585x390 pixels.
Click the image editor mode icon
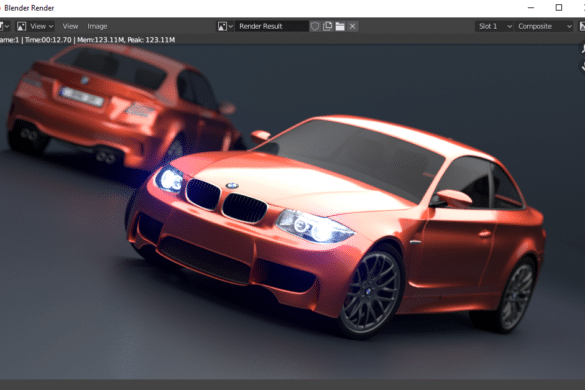click(x=21, y=26)
